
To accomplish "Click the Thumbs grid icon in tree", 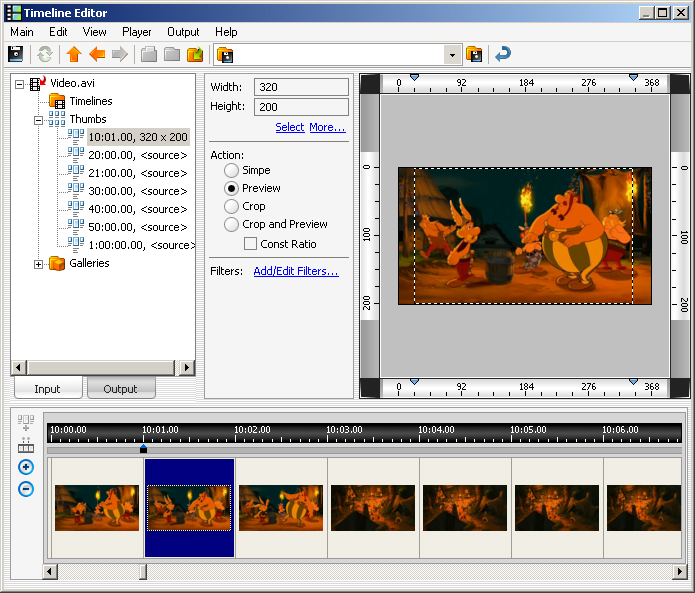I will (x=57, y=119).
